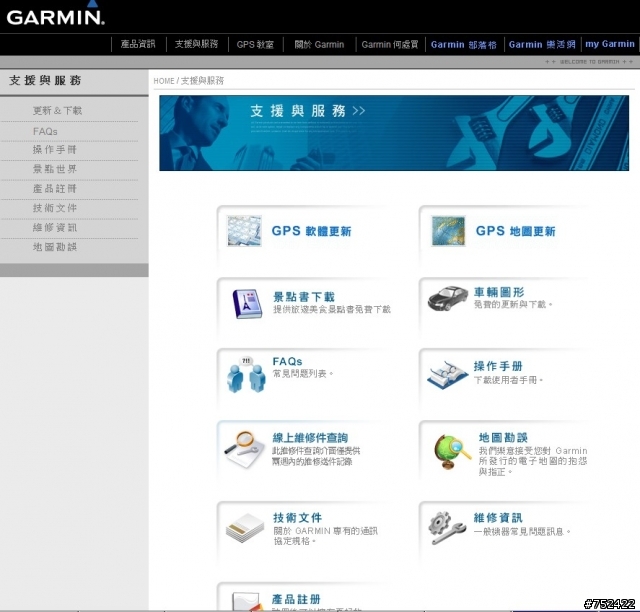Click text 常見問題列表
Screen dimensions: 640x612
coord(303,374)
